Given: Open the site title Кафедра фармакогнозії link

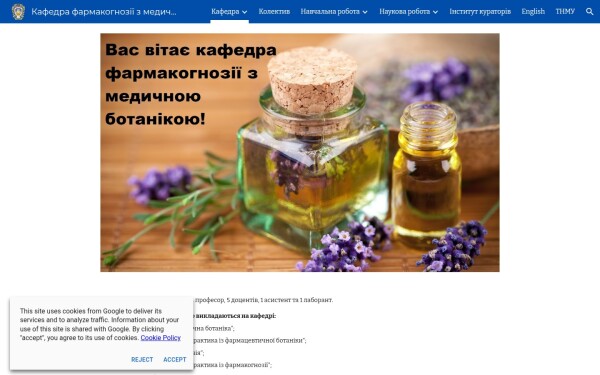Looking at the screenshot, I should pyautogui.click(x=104, y=11).
